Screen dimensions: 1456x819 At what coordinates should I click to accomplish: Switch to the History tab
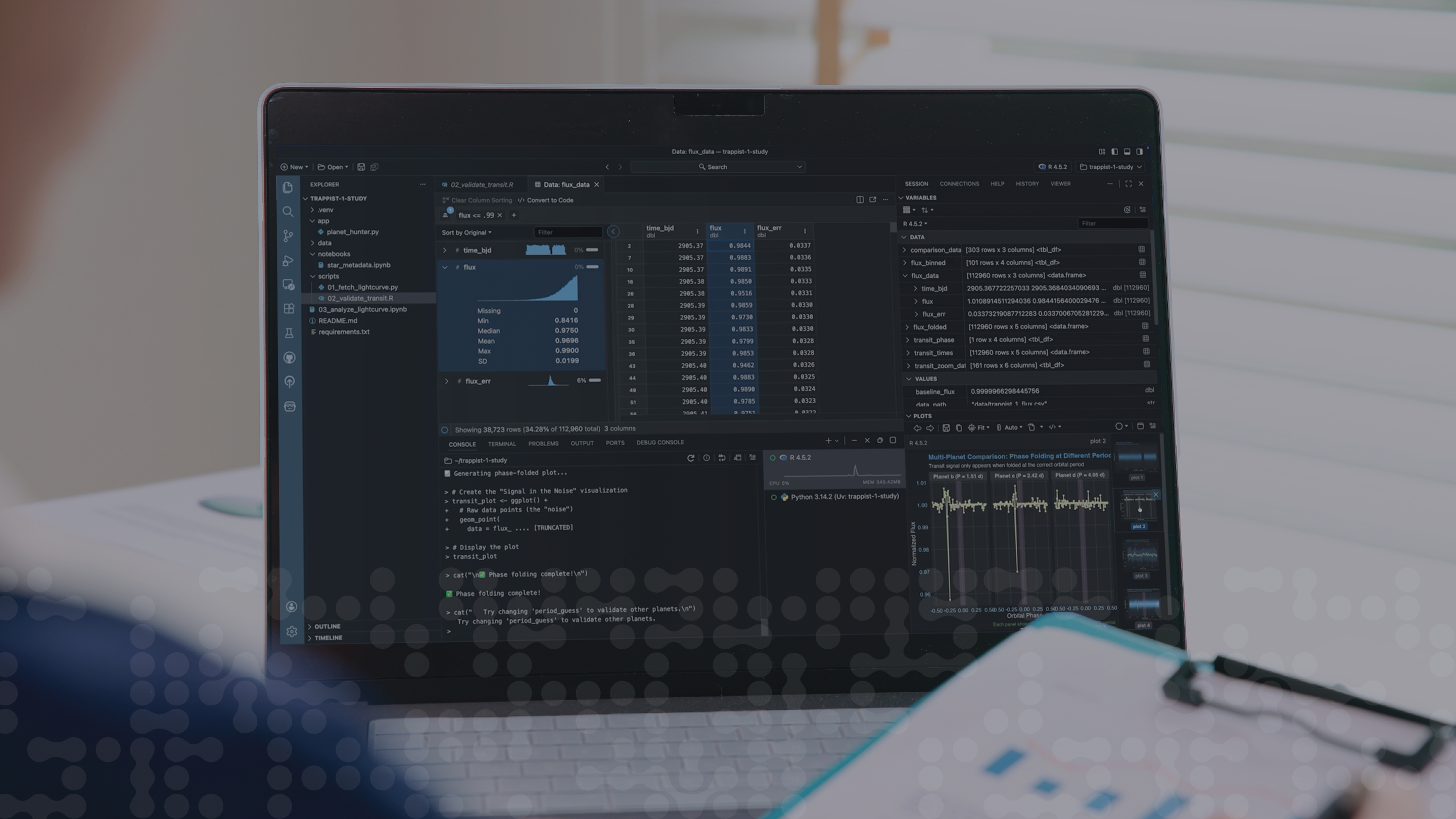(1027, 184)
